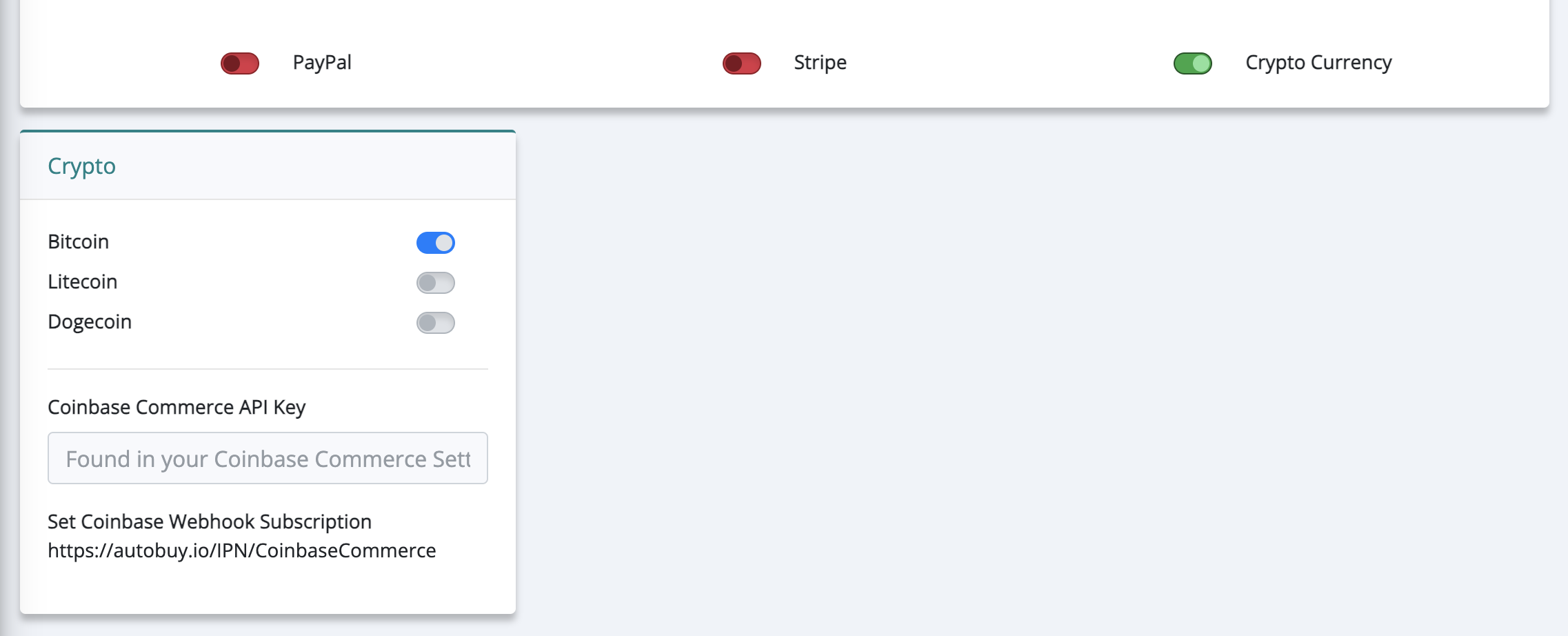Turn on the Dogecoin switch

(436, 323)
